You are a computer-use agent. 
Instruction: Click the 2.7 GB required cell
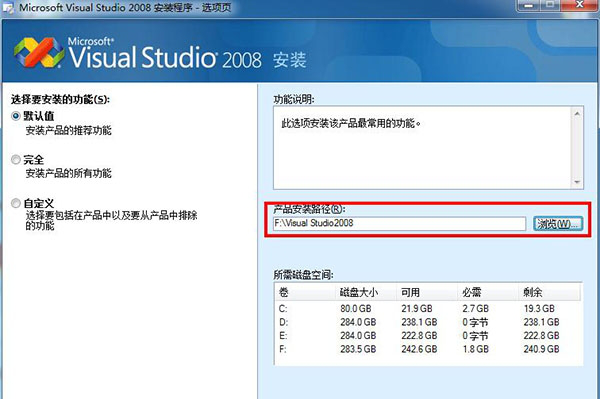point(476,308)
